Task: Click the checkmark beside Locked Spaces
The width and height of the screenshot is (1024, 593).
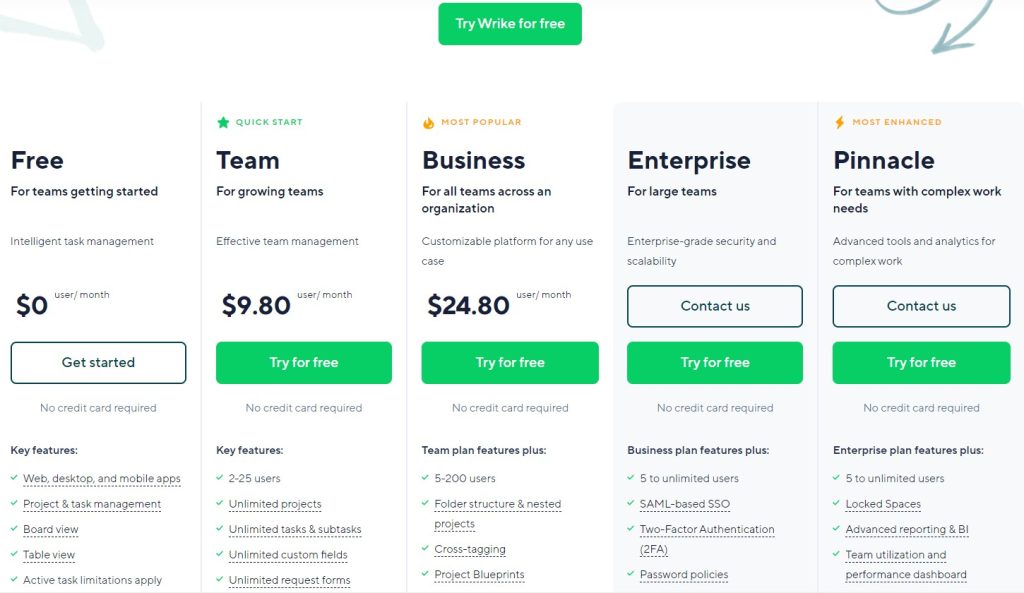Action: click(x=838, y=504)
